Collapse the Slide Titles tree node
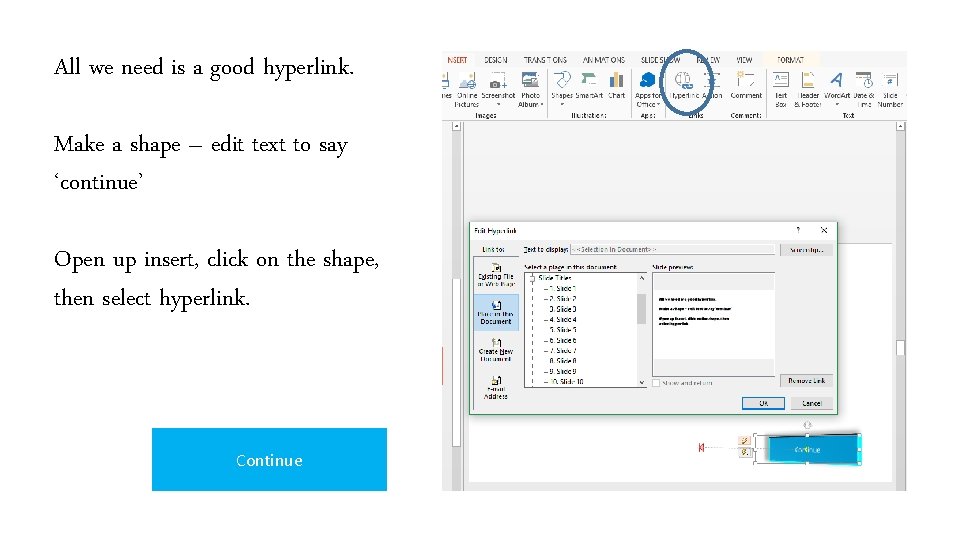Screen dimensions: 960x540 click(532, 278)
